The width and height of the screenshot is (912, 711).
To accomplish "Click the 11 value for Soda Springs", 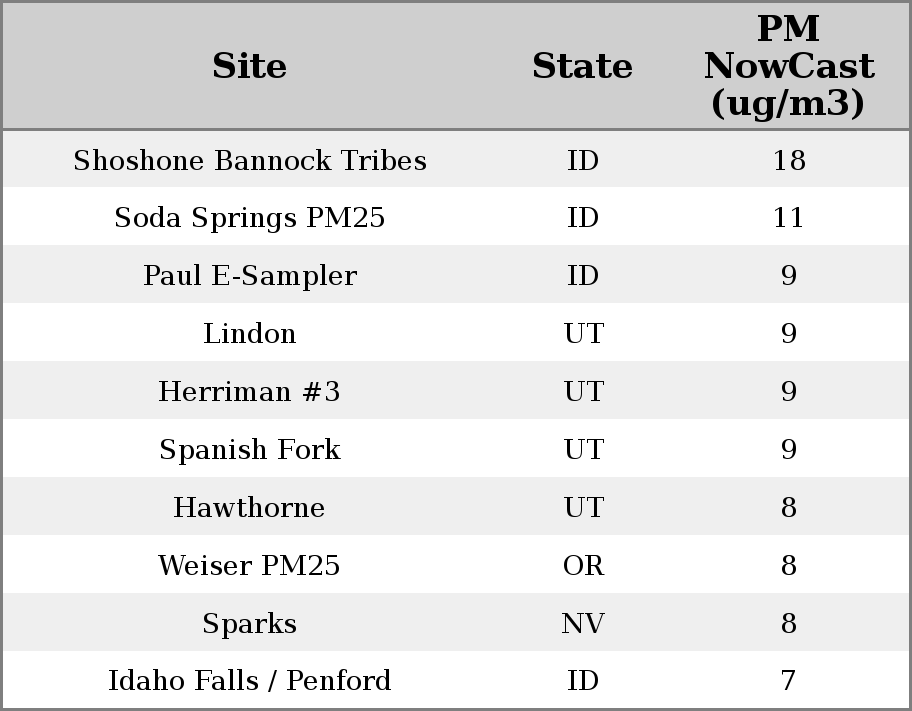I will tap(788, 218).
